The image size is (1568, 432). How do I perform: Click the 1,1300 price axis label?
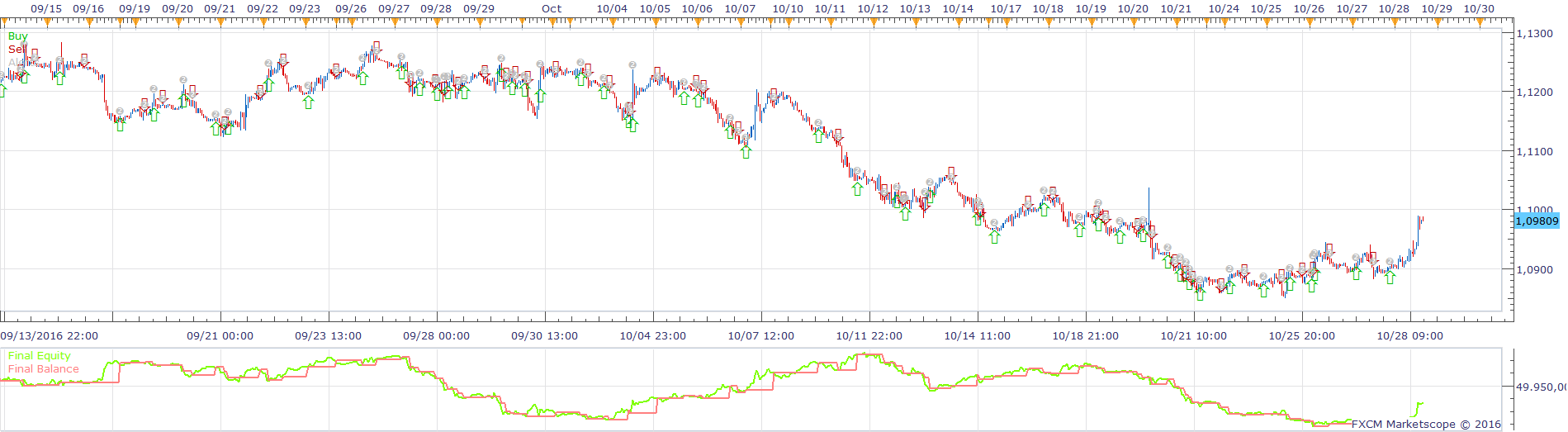click(x=1535, y=34)
